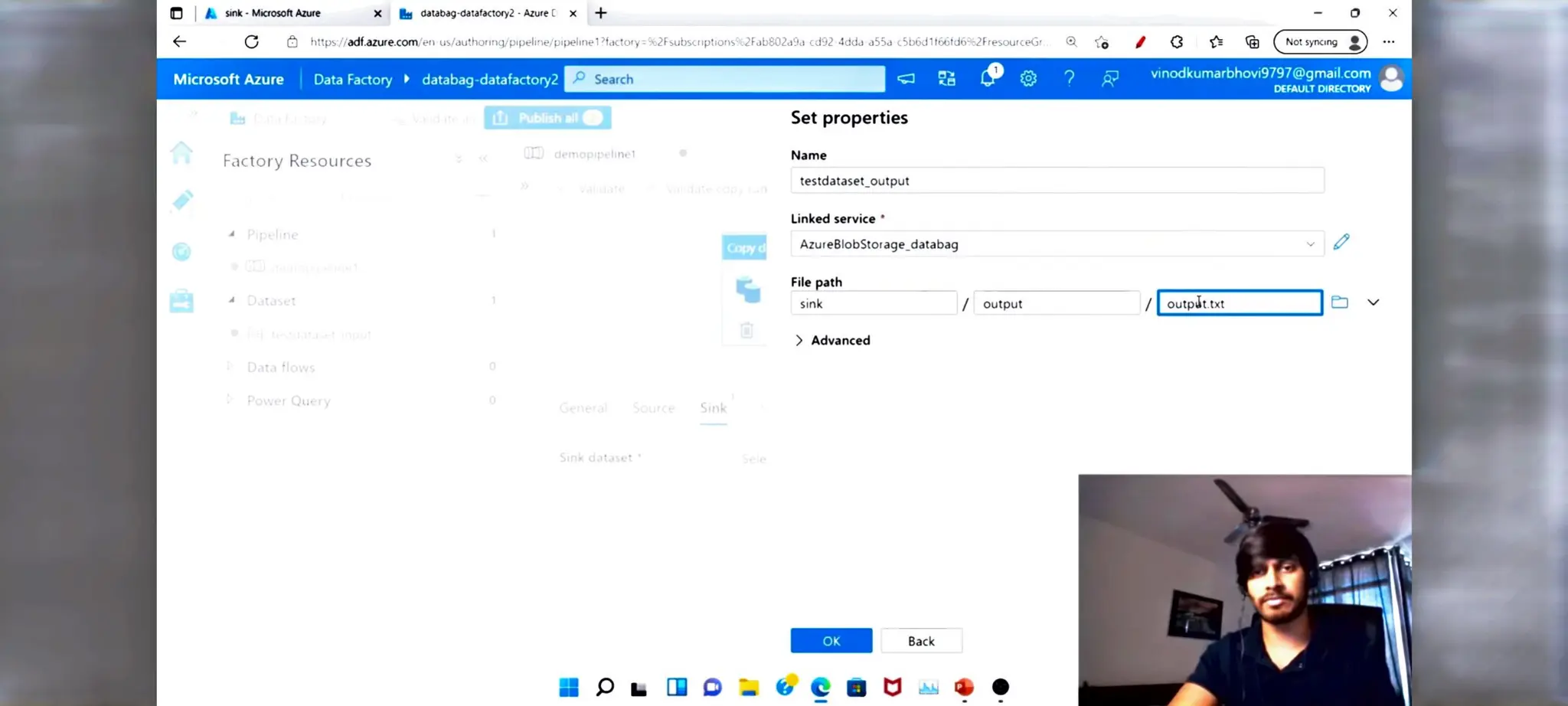
Task: Open the Help question mark menu
Action: coord(1069,78)
